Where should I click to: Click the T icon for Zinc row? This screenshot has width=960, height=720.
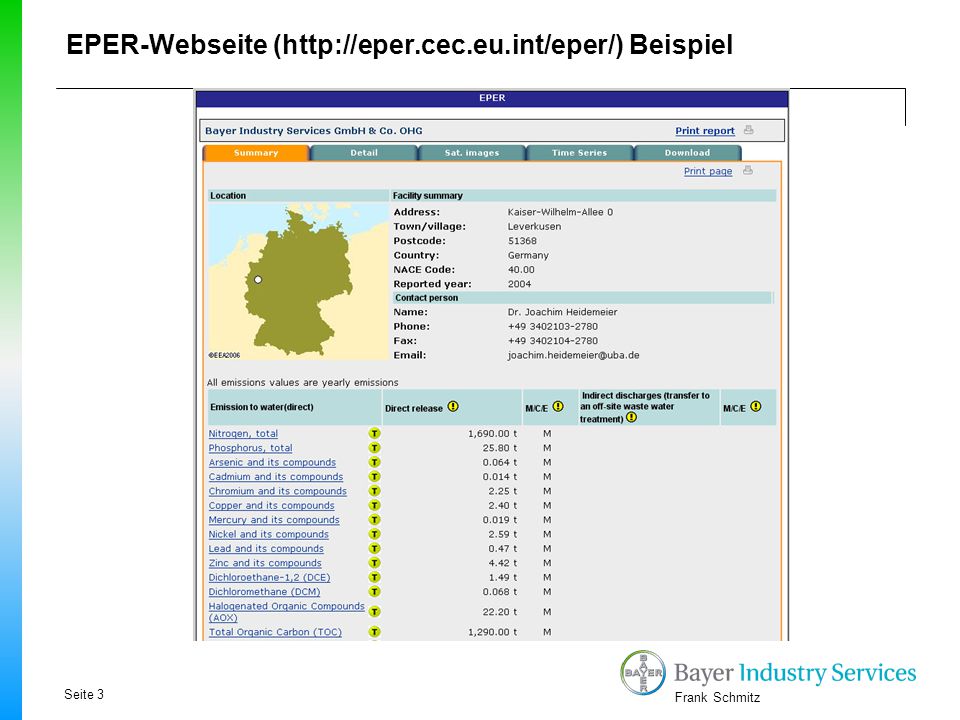[x=374, y=563]
